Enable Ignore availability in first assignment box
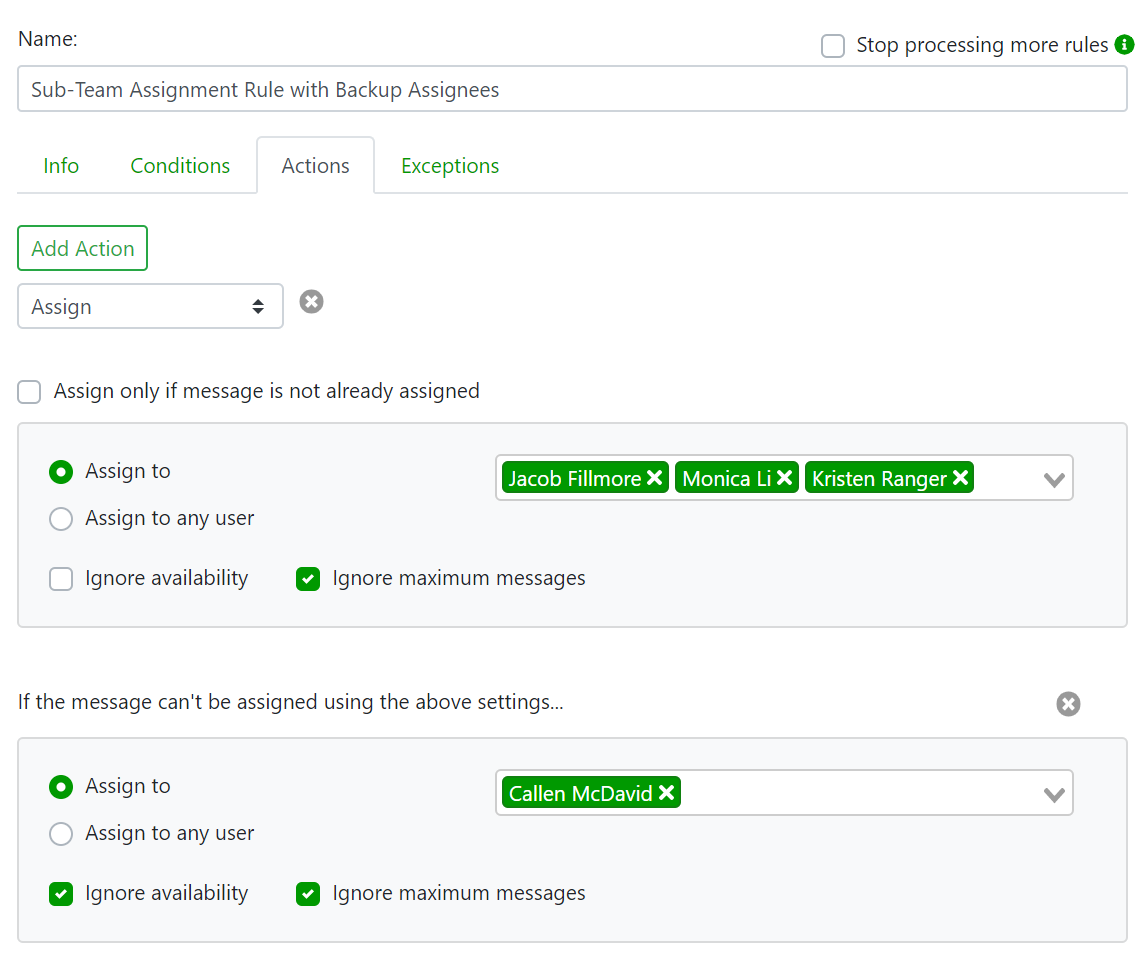The width and height of the screenshot is (1148, 961). 61,579
